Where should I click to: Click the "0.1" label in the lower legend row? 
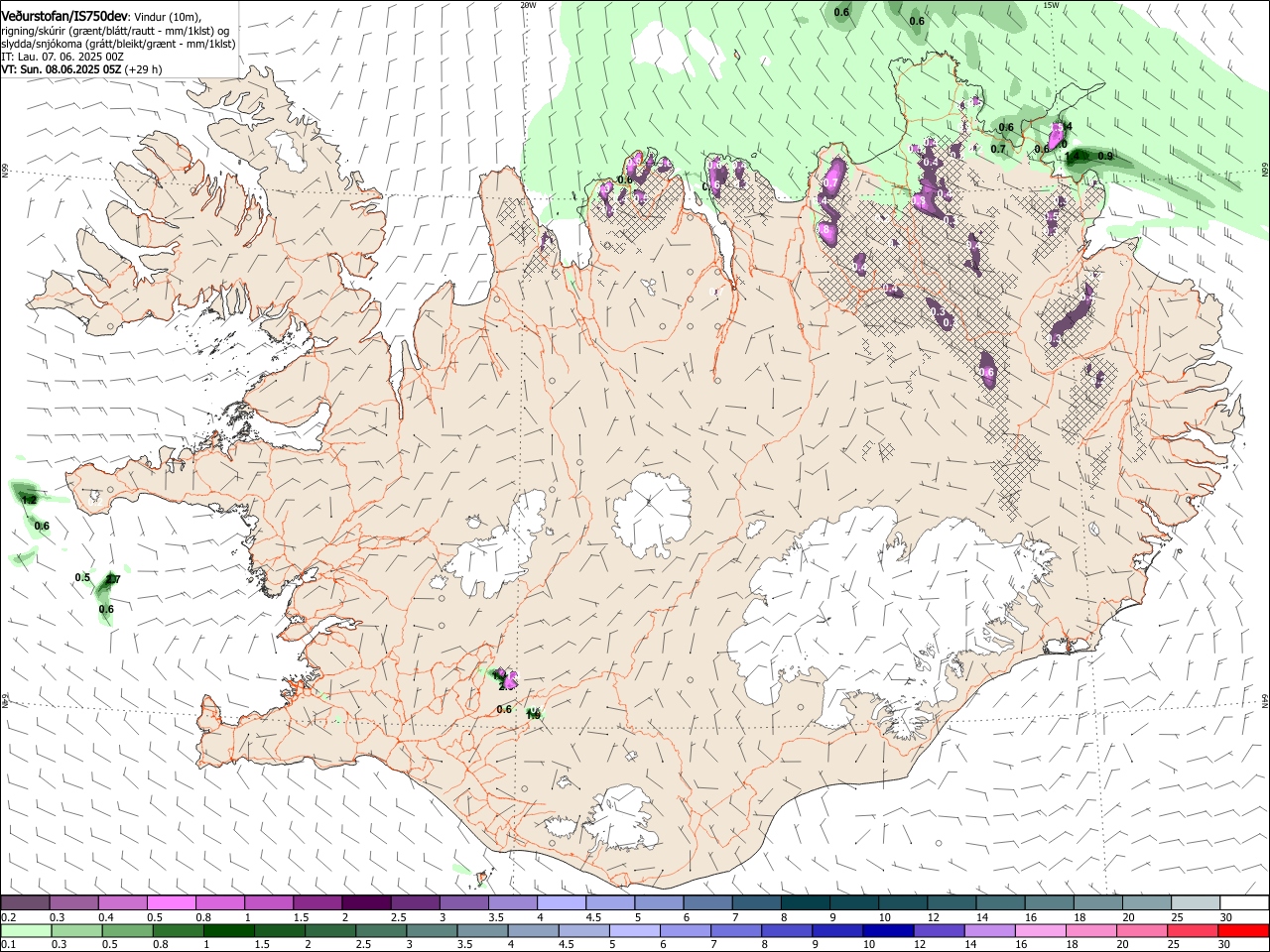tap(8, 945)
